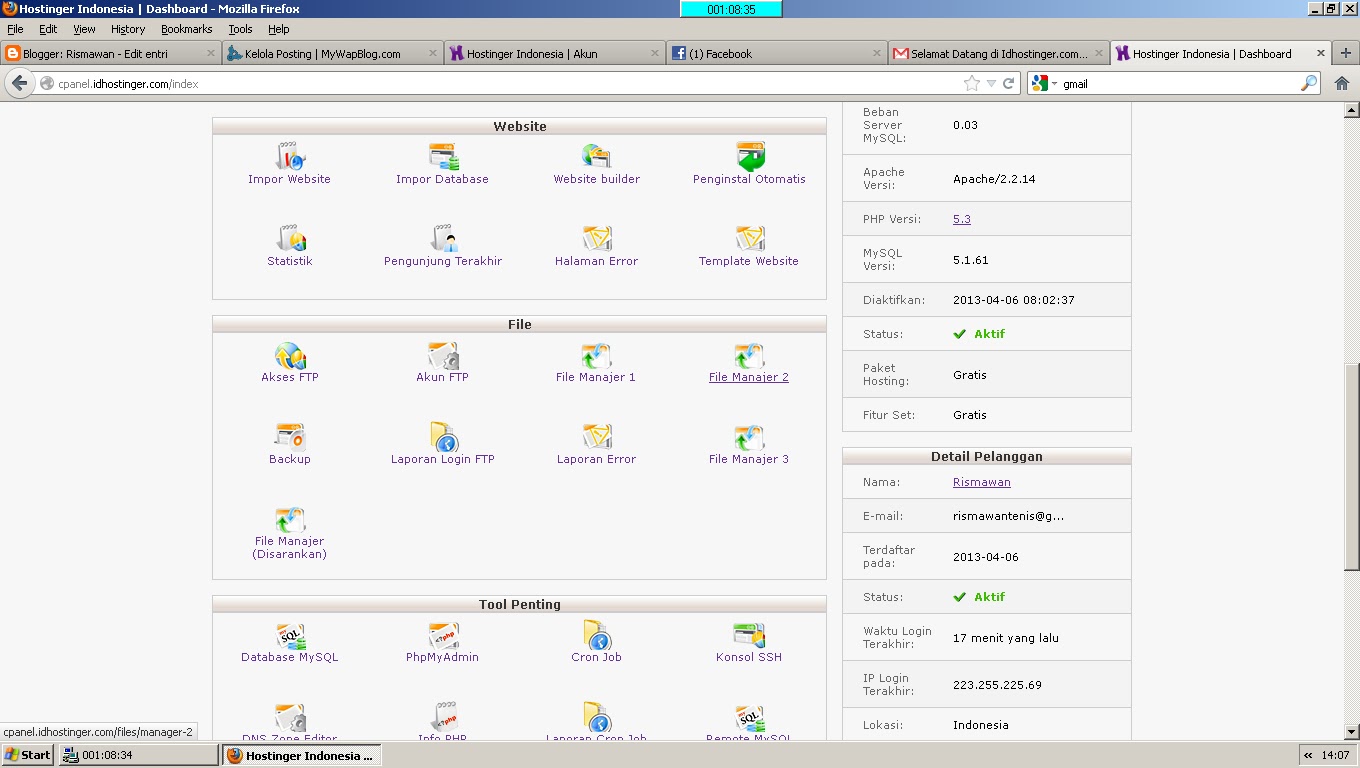Screen dimensions: 1360x768
Task: Open the Akun FTP icon
Action: [x=443, y=354]
